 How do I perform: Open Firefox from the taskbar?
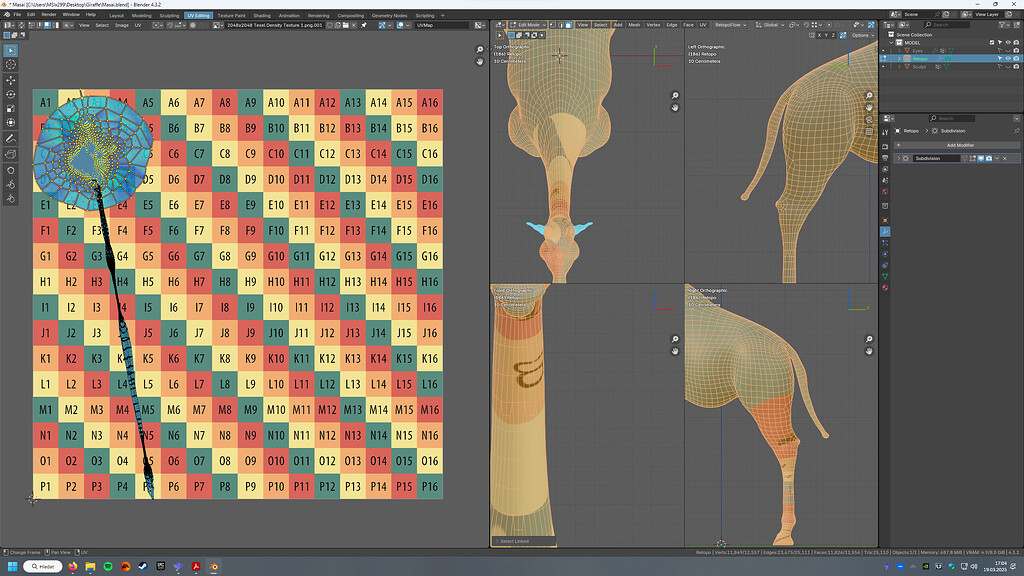(72, 566)
